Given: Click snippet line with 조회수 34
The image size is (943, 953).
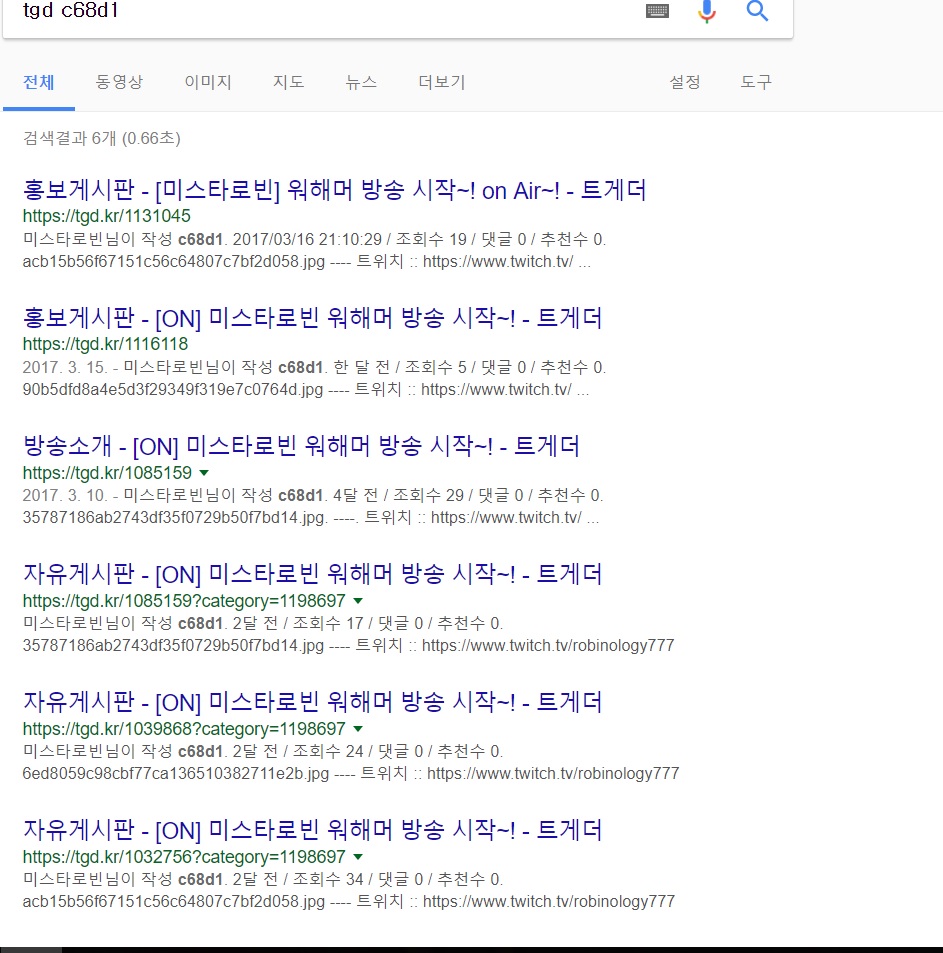Looking at the screenshot, I should [x=263, y=879].
